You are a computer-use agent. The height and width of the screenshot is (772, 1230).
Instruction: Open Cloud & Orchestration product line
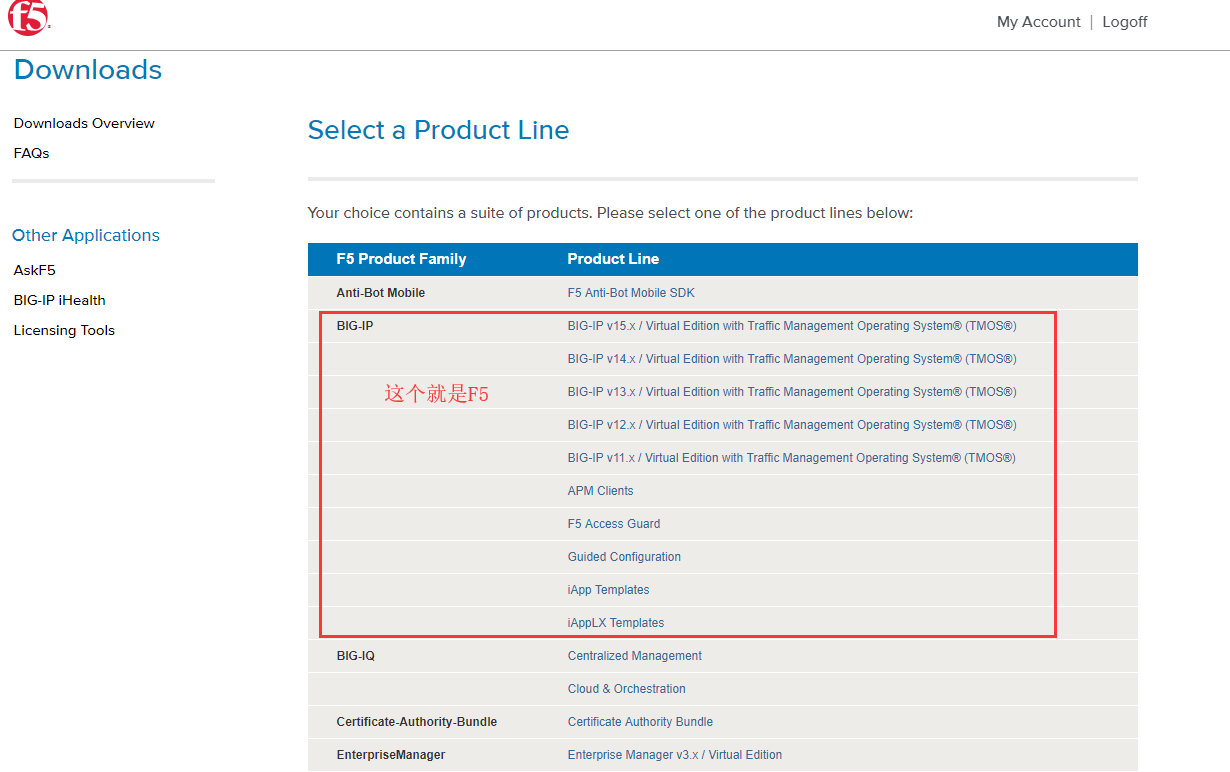point(627,689)
